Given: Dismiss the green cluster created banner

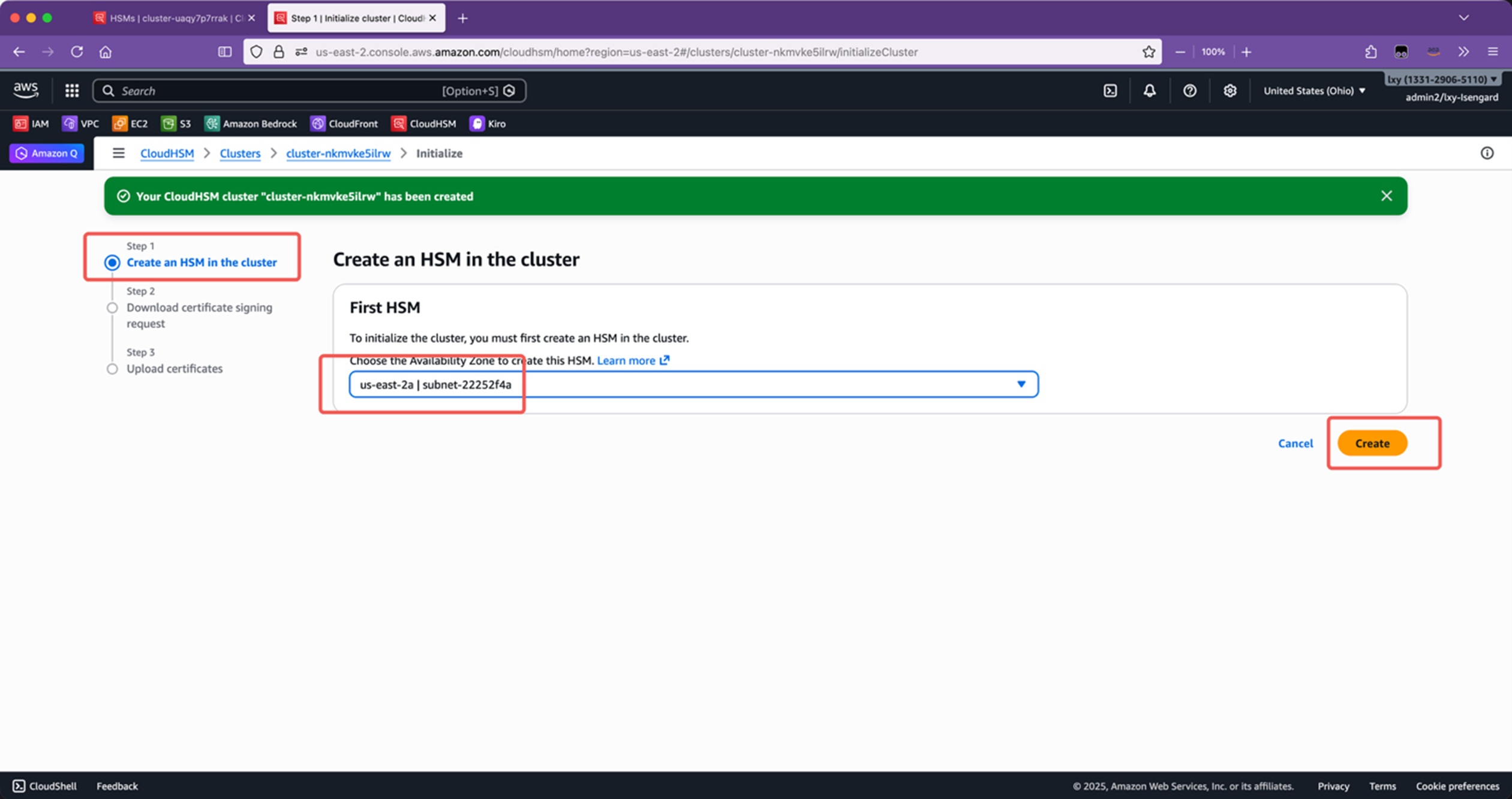Looking at the screenshot, I should click(x=1386, y=196).
